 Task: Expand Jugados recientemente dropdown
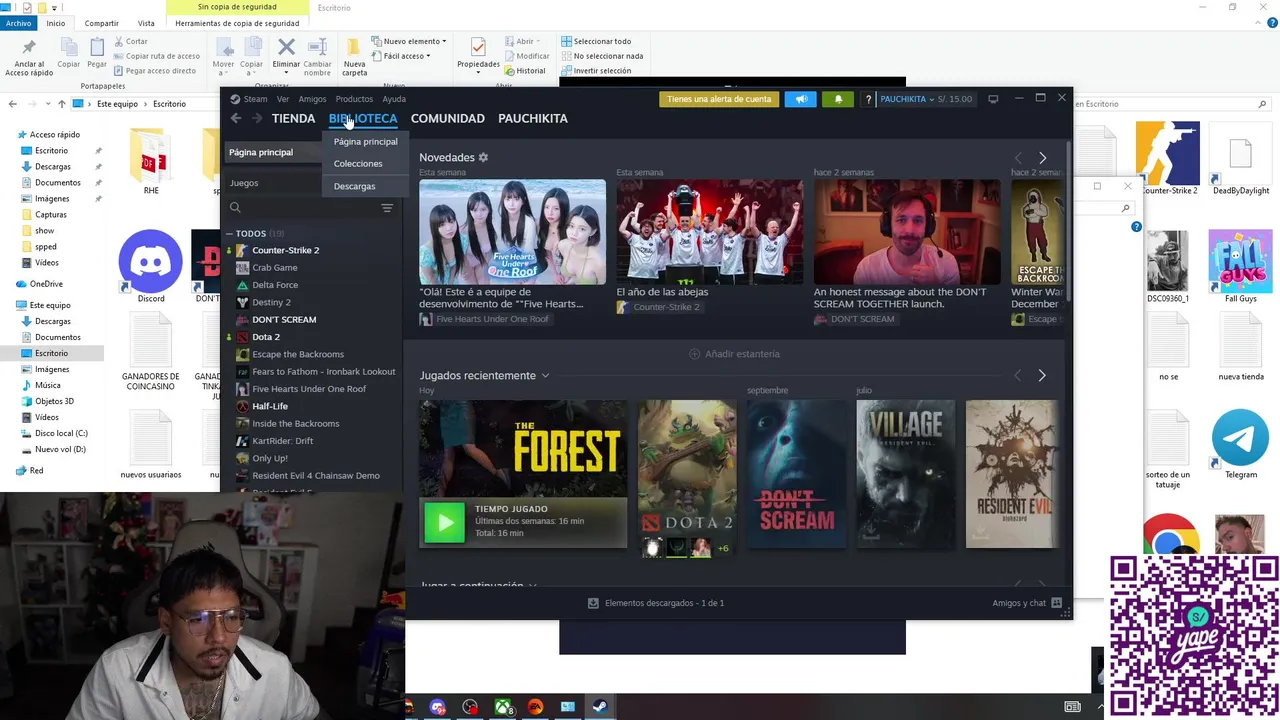(x=545, y=376)
